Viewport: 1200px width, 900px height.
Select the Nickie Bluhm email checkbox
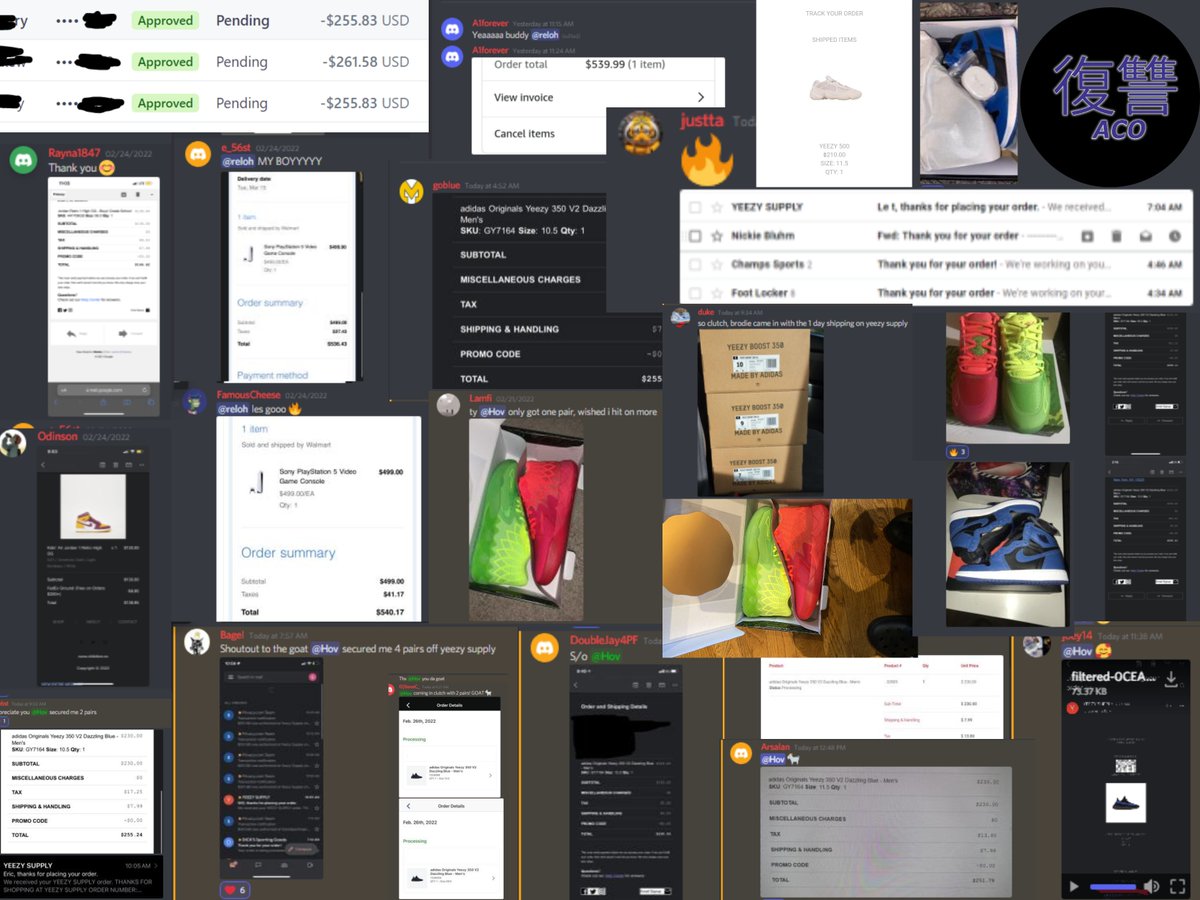tap(695, 236)
